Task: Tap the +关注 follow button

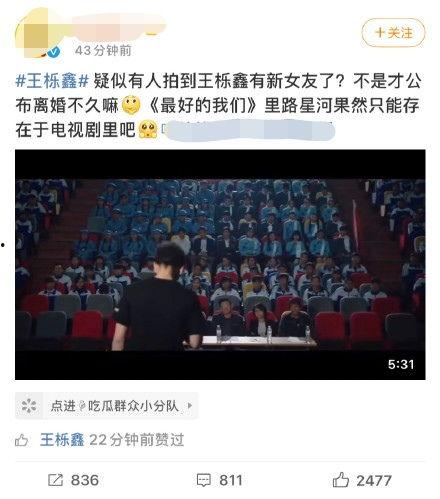Action: (393, 33)
